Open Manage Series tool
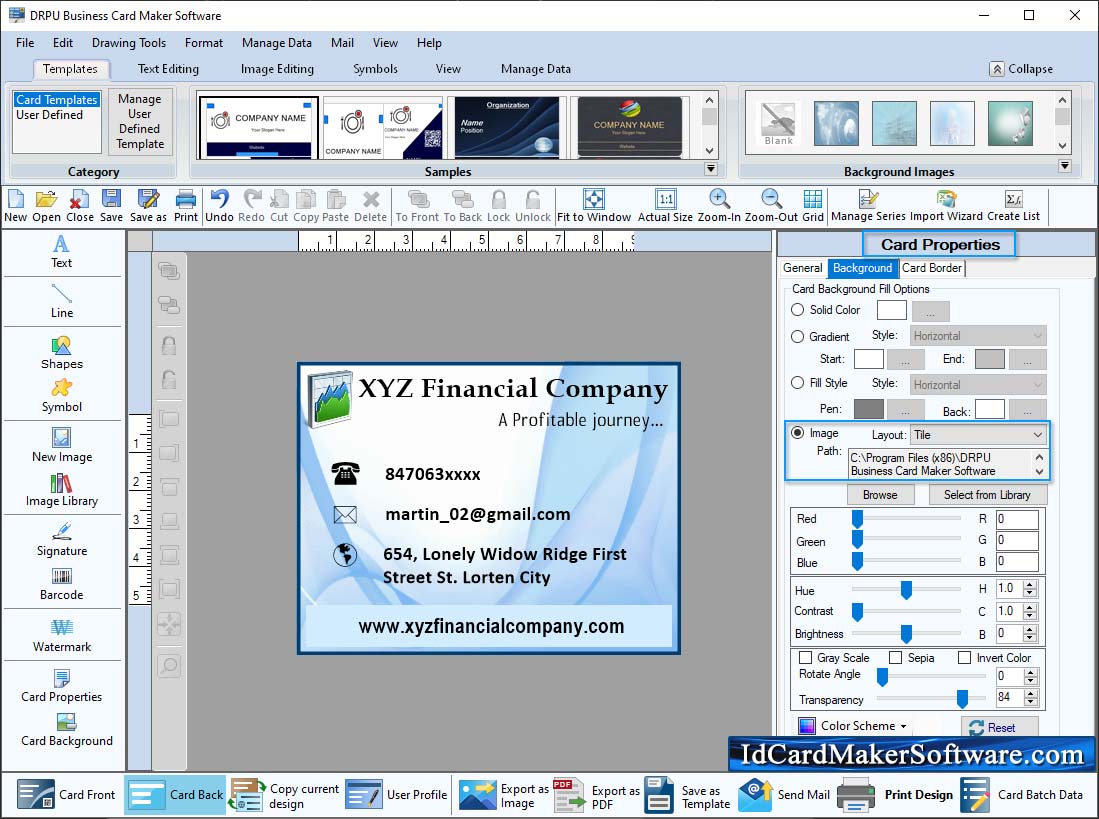The height and width of the screenshot is (819, 1099). [x=868, y=207]
